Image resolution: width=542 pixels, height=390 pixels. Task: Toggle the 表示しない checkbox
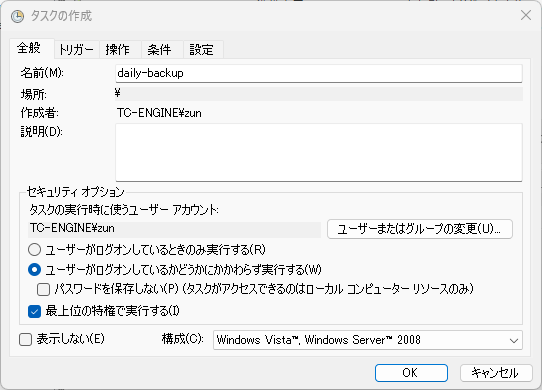[x=26, y=340]
